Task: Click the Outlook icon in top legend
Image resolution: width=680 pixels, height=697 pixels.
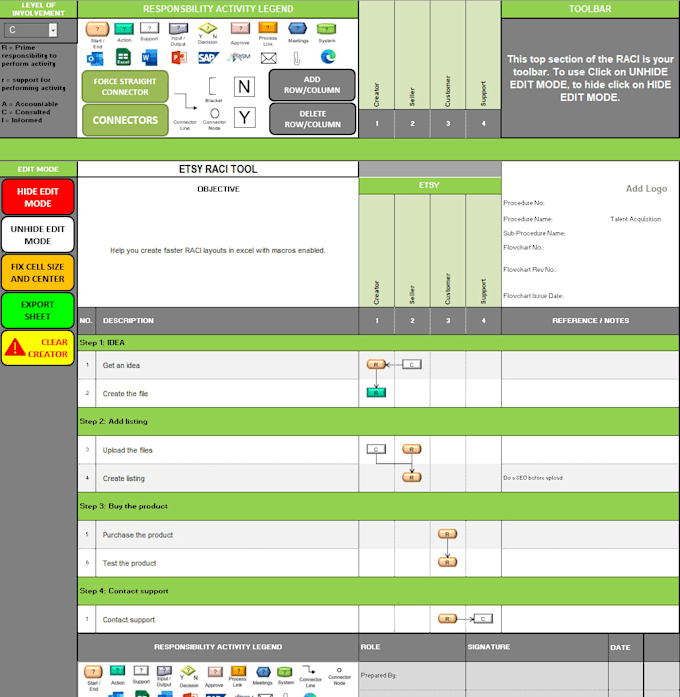Action: point(95,58)
